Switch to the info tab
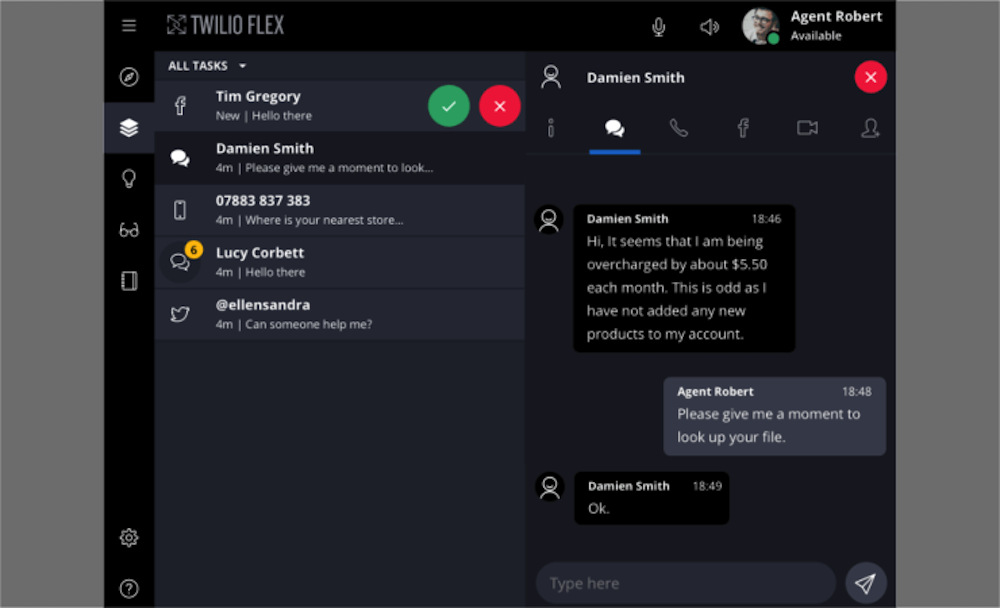Viewport: 1000px width, 608px height. click(551, 128)
